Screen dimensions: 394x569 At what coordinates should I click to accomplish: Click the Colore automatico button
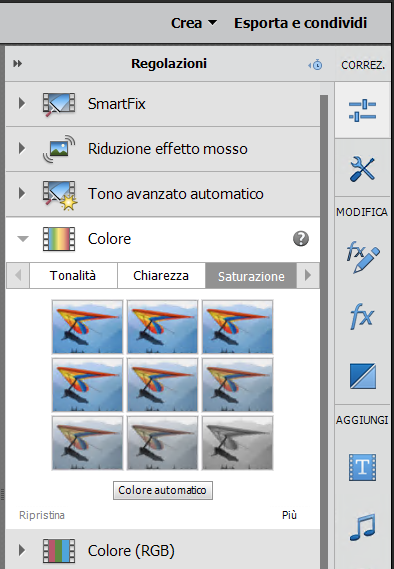click(163, 490)
